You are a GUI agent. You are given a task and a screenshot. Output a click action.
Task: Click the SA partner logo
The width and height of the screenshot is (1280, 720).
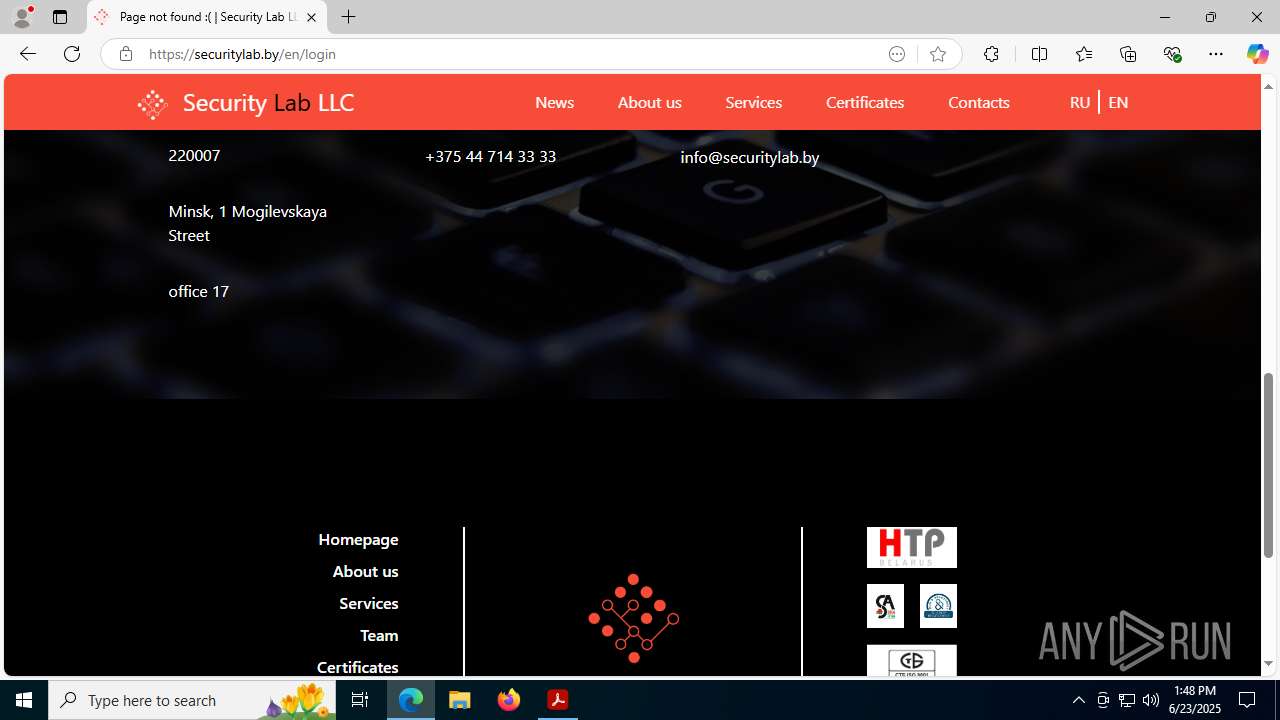point(885,606)
